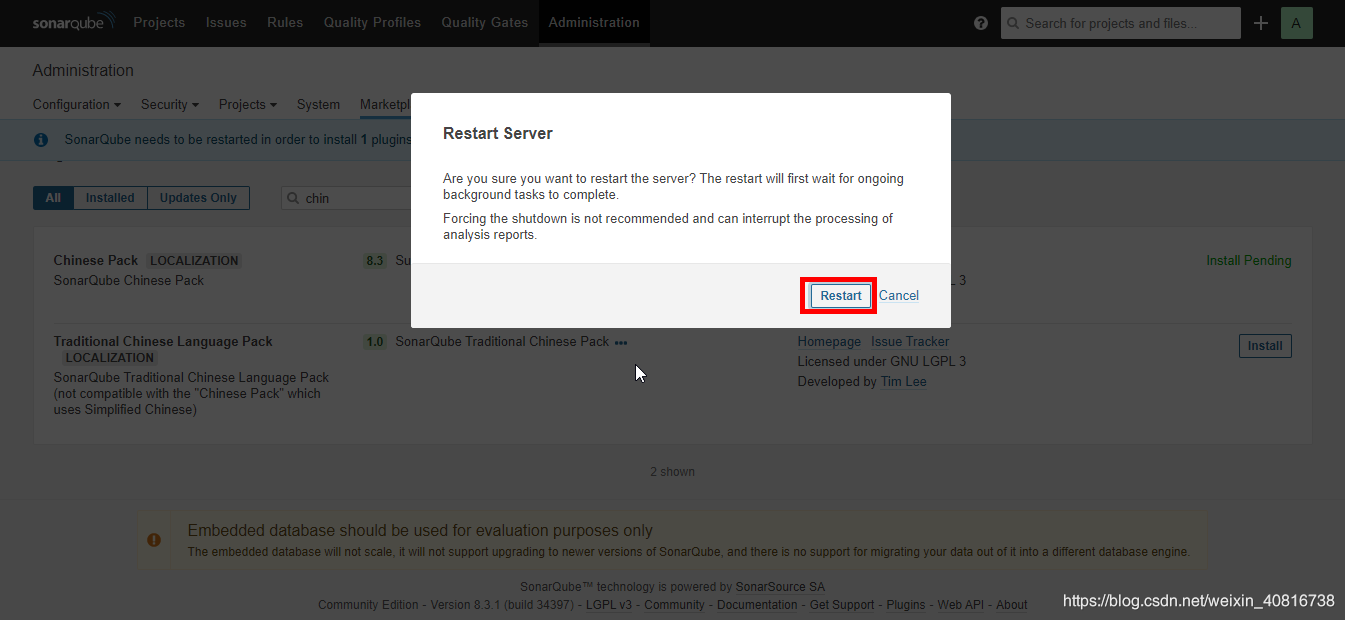Click the search magnifier icon in plugin filter

click(294, 198)
